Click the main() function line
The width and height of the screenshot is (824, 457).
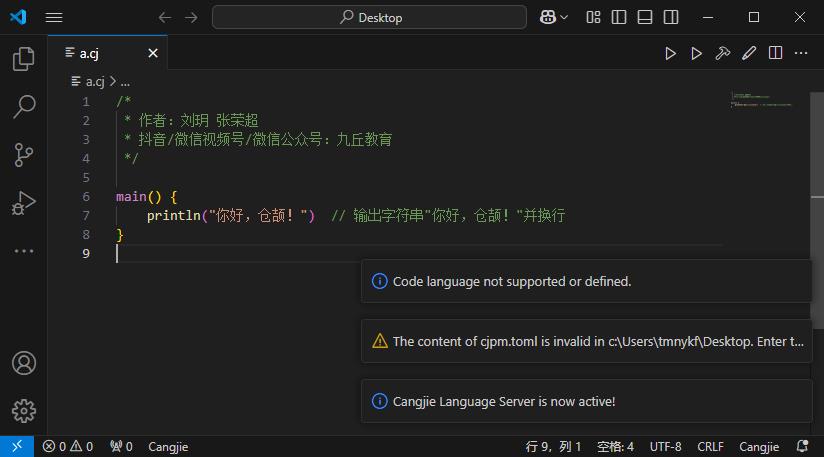pos(147,196)
